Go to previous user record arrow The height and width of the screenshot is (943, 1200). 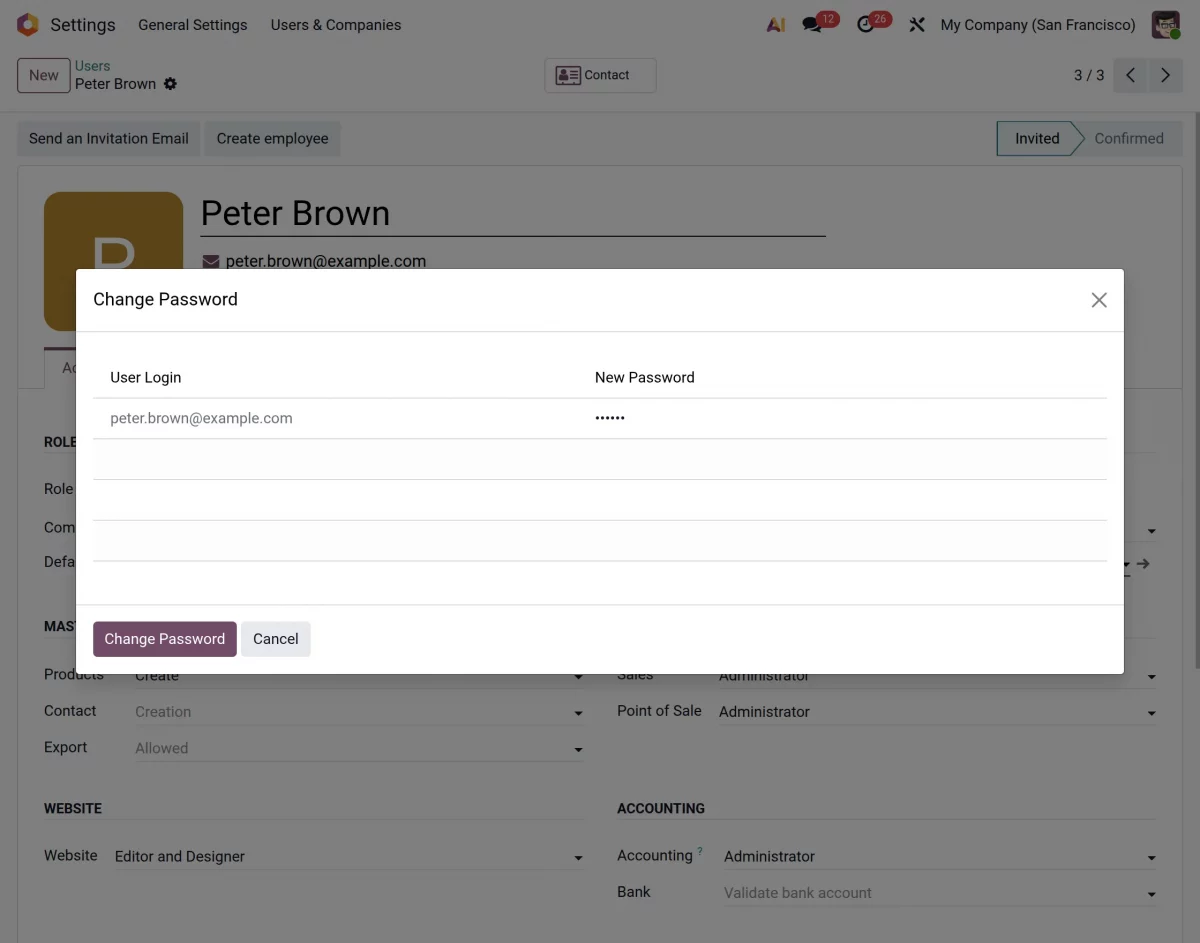point(1130,75)
